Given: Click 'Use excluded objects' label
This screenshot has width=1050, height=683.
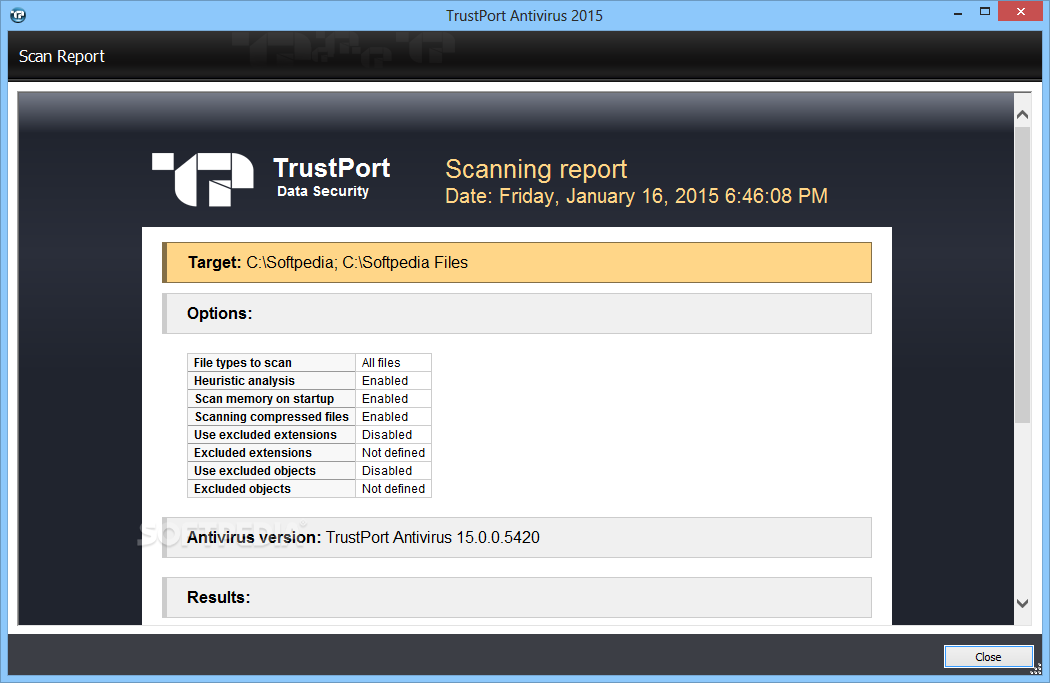Looking at the screenshot, I should click(271, 471).
